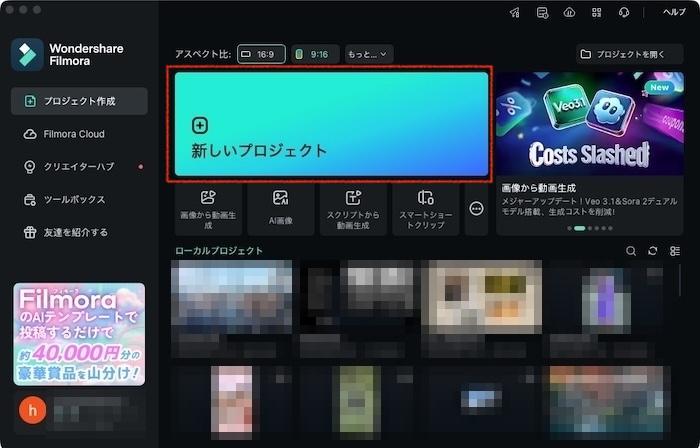Screen dimensions: 700x448
Task: Open the task list icon in top bar
Action: point(542,12)
